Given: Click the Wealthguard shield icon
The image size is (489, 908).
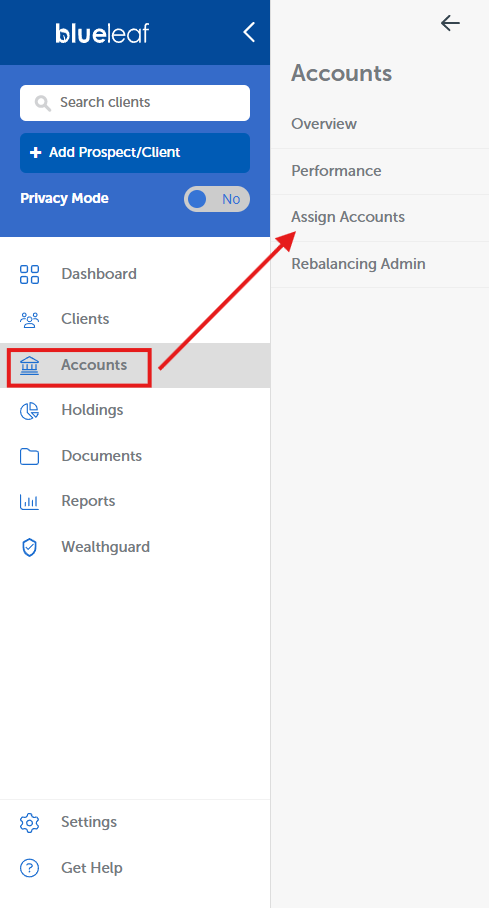Looking at the screenshot, I should pos(30,547).
